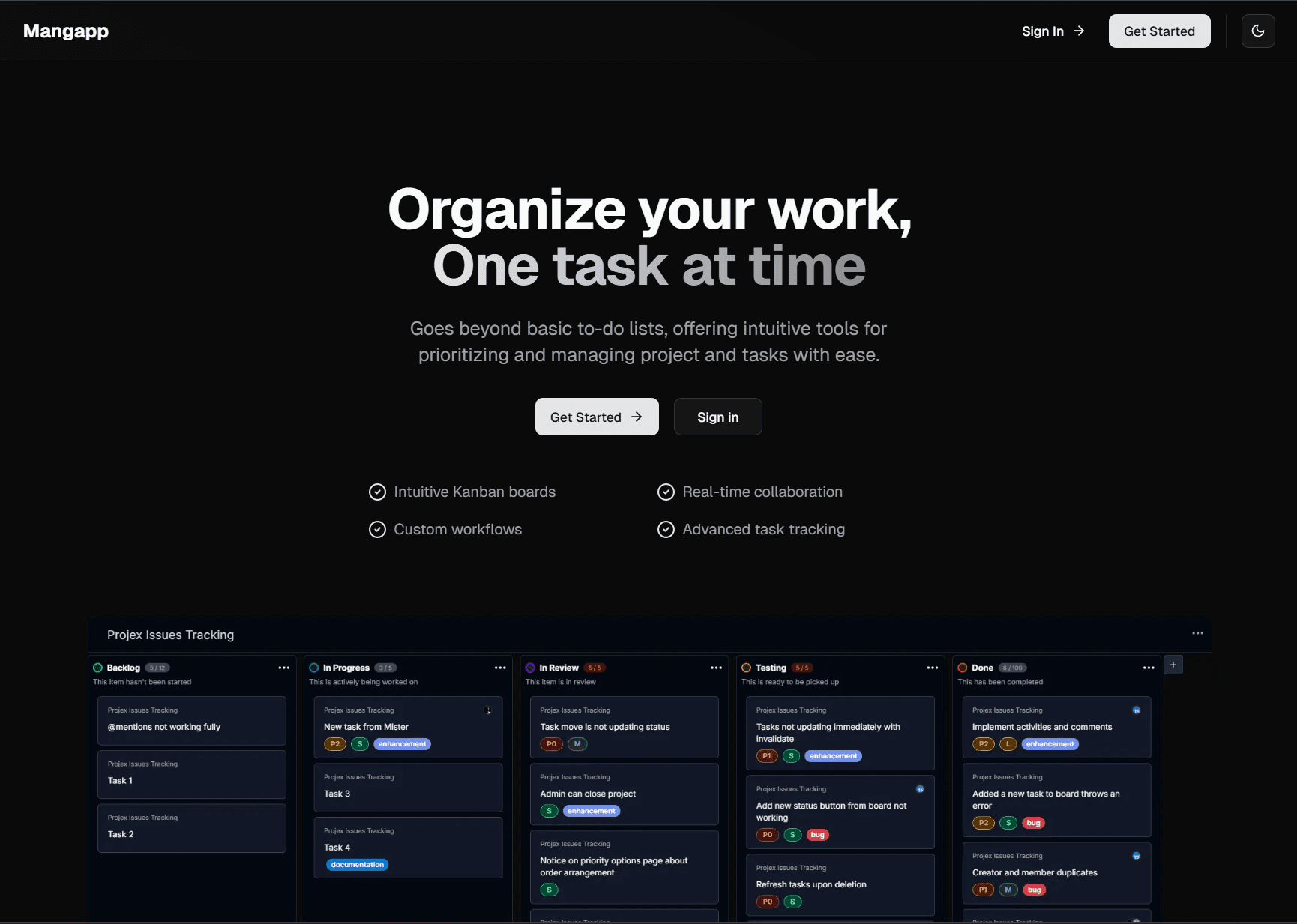
Task: Click the avatar on 'Implement activities and comments'
Action: [x=1137, y=709]
